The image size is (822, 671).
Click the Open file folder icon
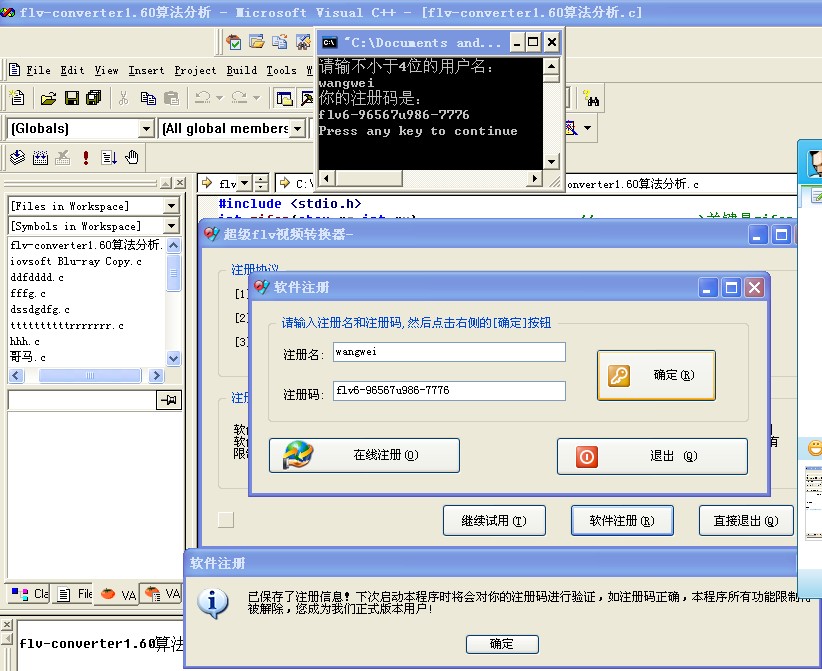click(x=47, y=98)
